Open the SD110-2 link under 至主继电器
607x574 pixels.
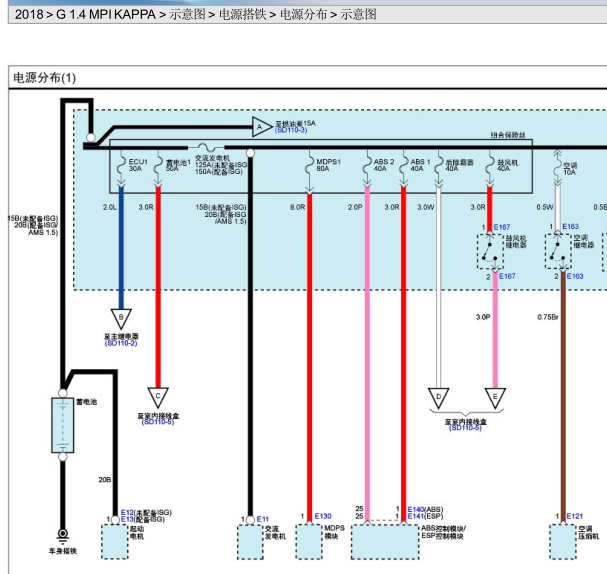pos(121,343)
